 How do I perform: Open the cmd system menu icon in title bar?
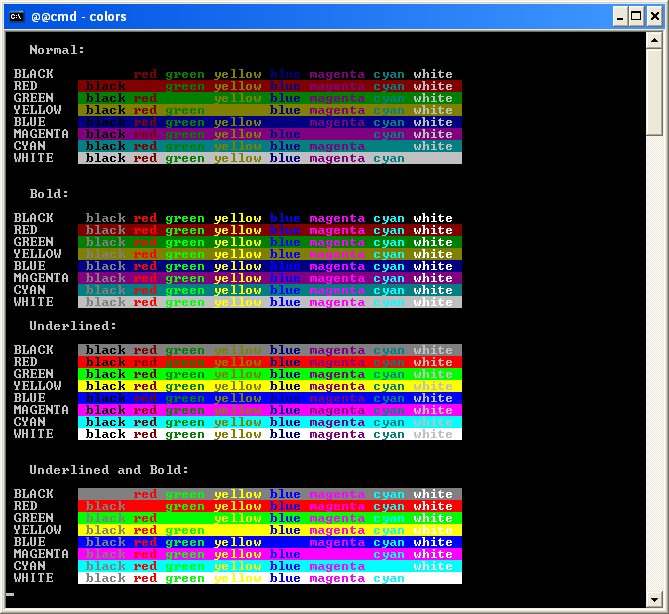click(x=16, y=16)
